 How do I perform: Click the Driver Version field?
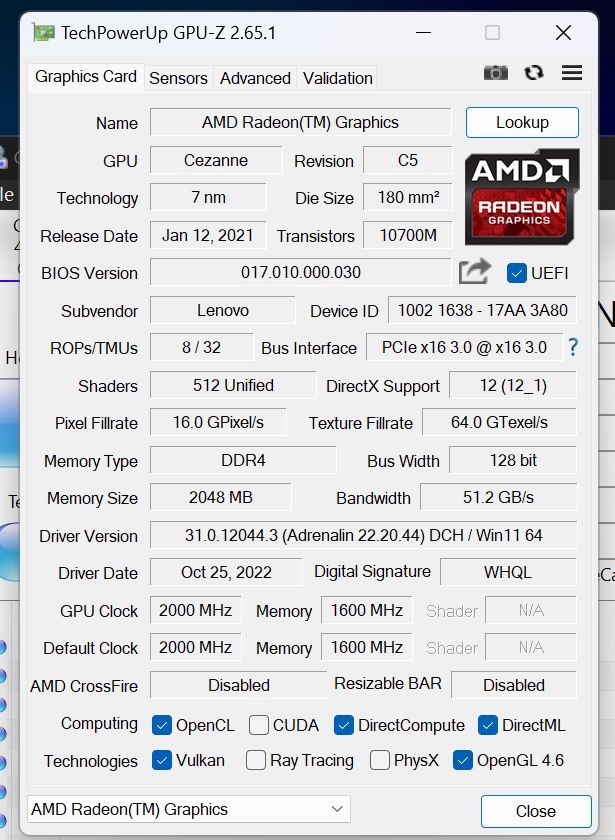tap(364, 535)
